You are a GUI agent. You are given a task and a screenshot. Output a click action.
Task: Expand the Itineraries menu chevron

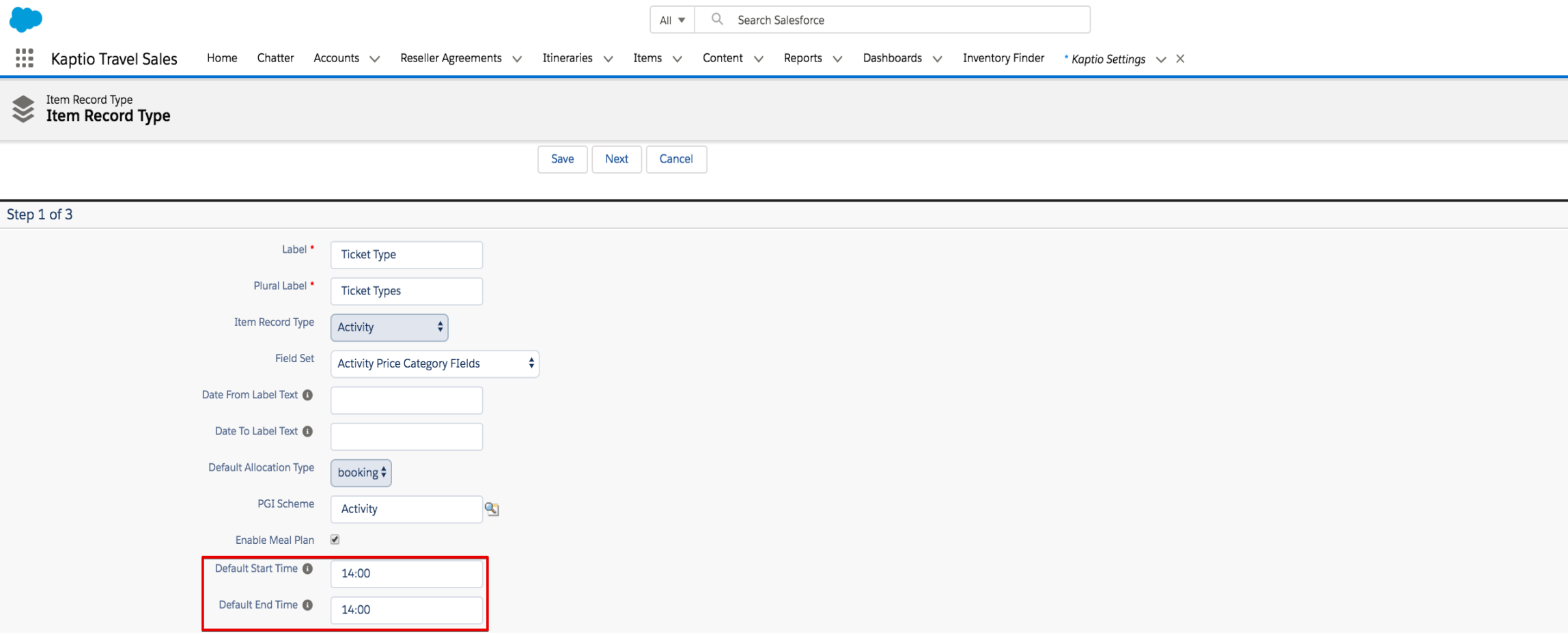608,59
